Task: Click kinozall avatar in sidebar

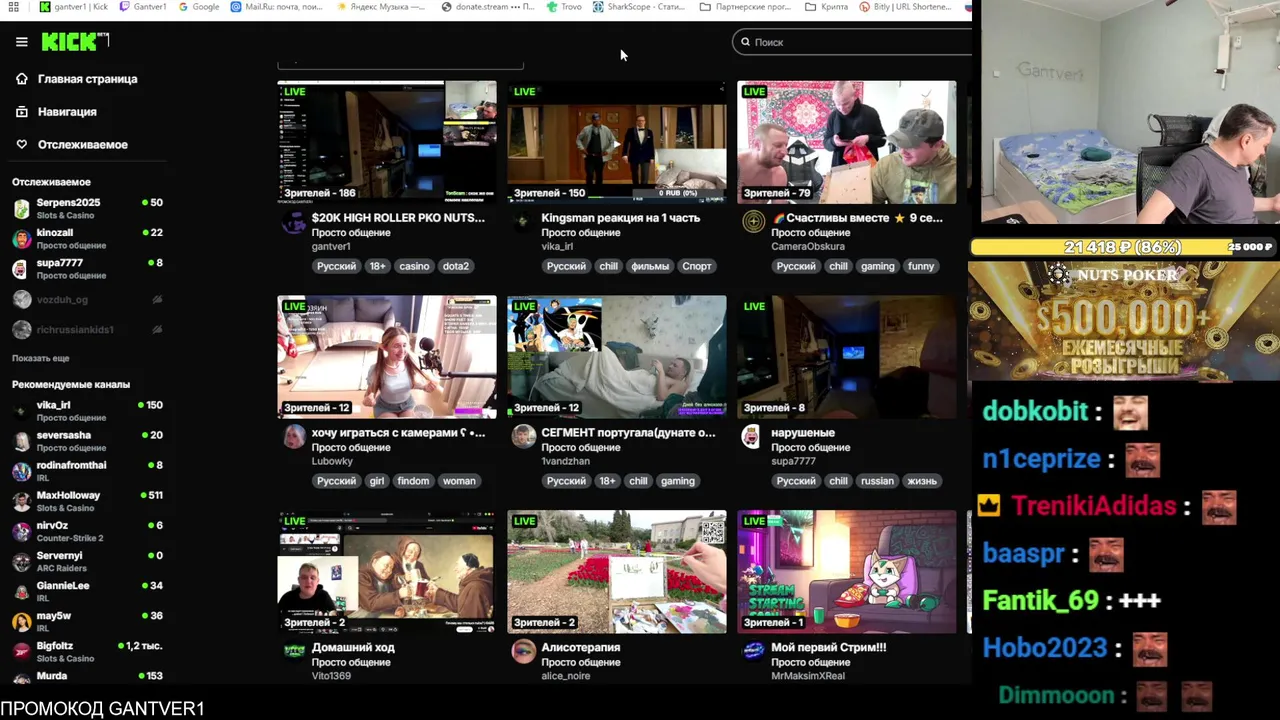Action: [x=21, y=239]
